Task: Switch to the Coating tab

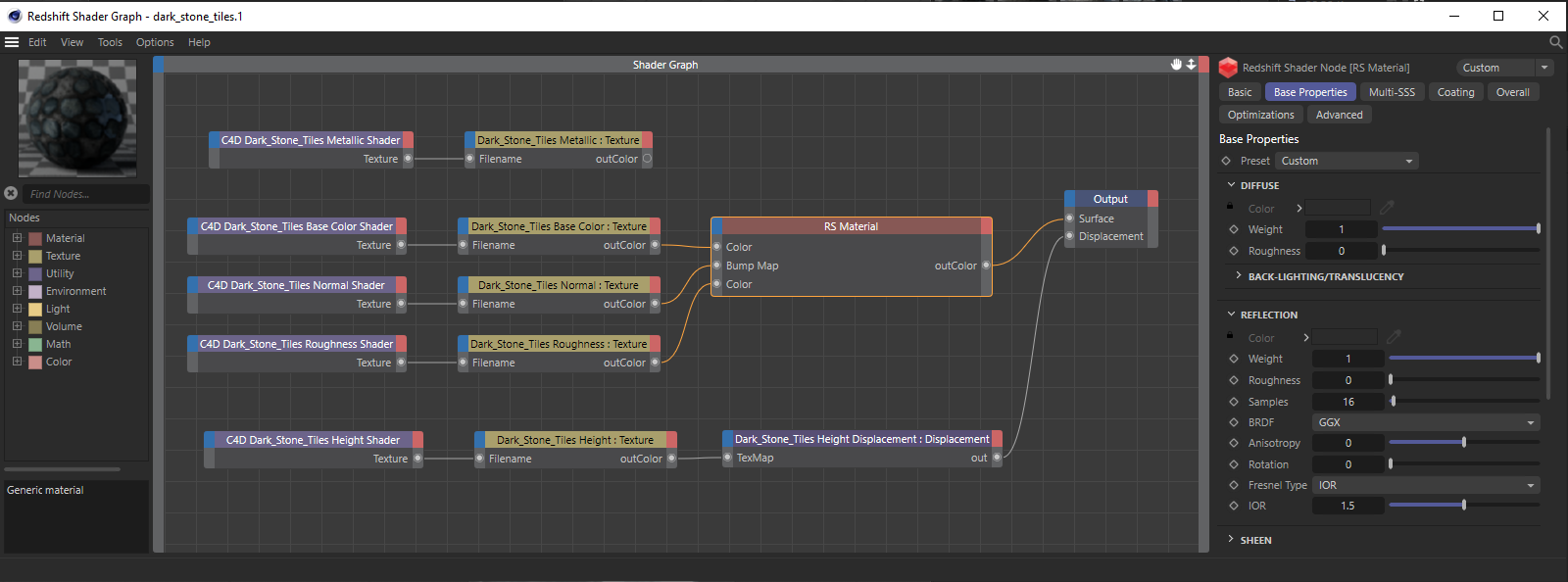Action: tap(1455, 92)
